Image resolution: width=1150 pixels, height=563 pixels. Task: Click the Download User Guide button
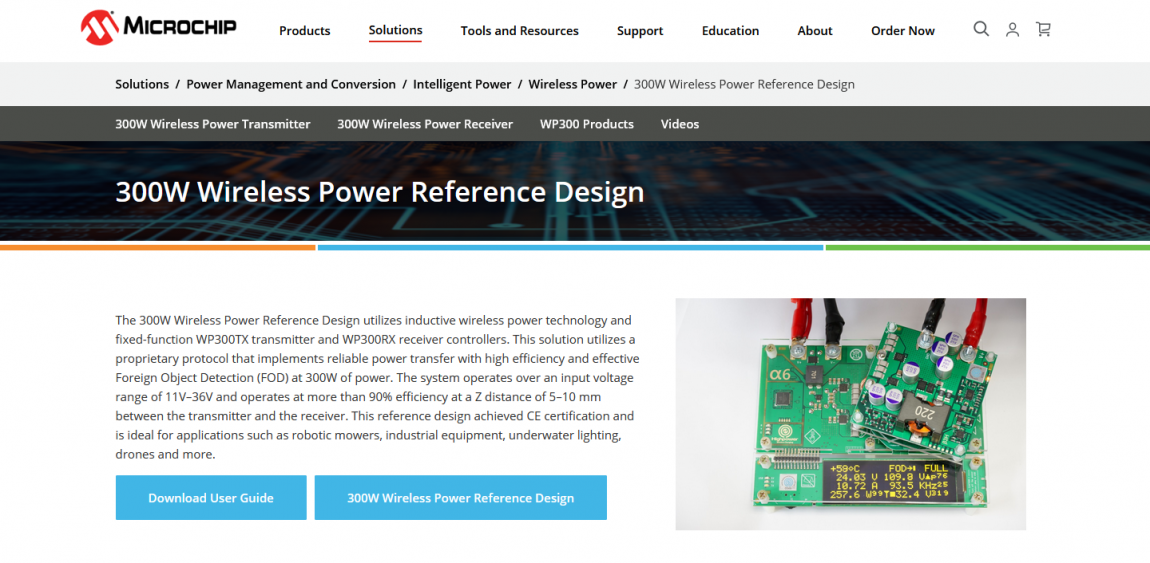coord(211,498)
